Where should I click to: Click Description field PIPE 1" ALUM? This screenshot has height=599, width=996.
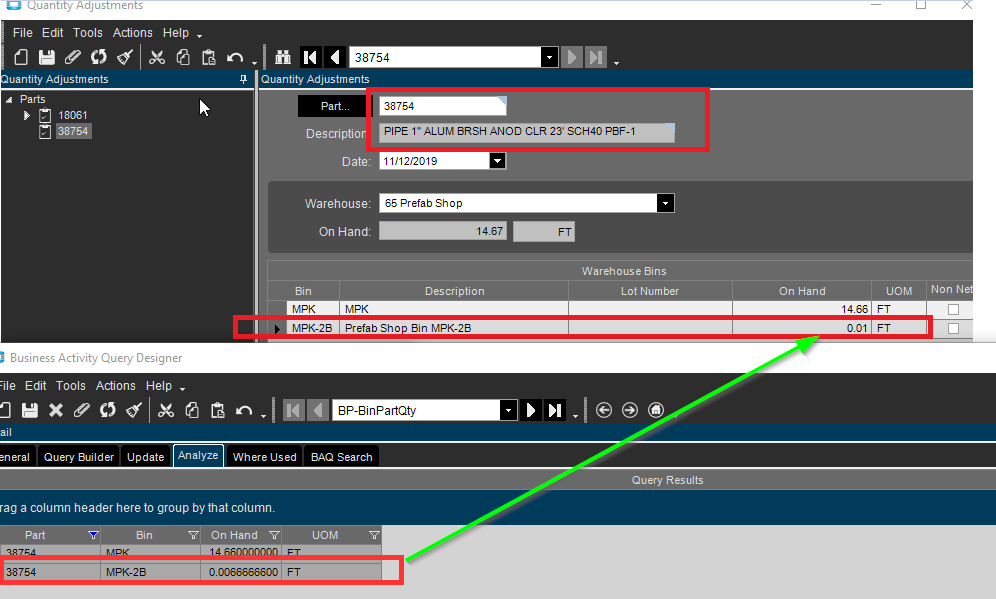pyautogui.click(x=527, y=132)
